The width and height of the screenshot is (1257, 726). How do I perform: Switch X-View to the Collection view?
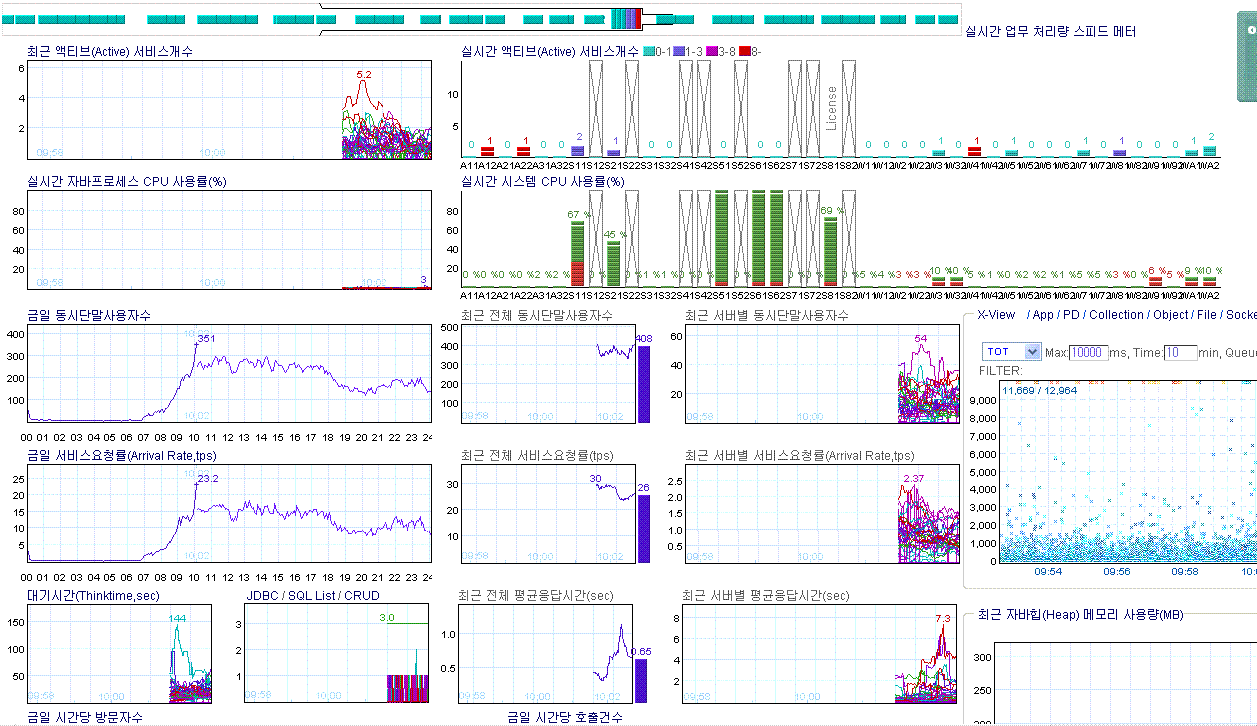[1117, 314]
